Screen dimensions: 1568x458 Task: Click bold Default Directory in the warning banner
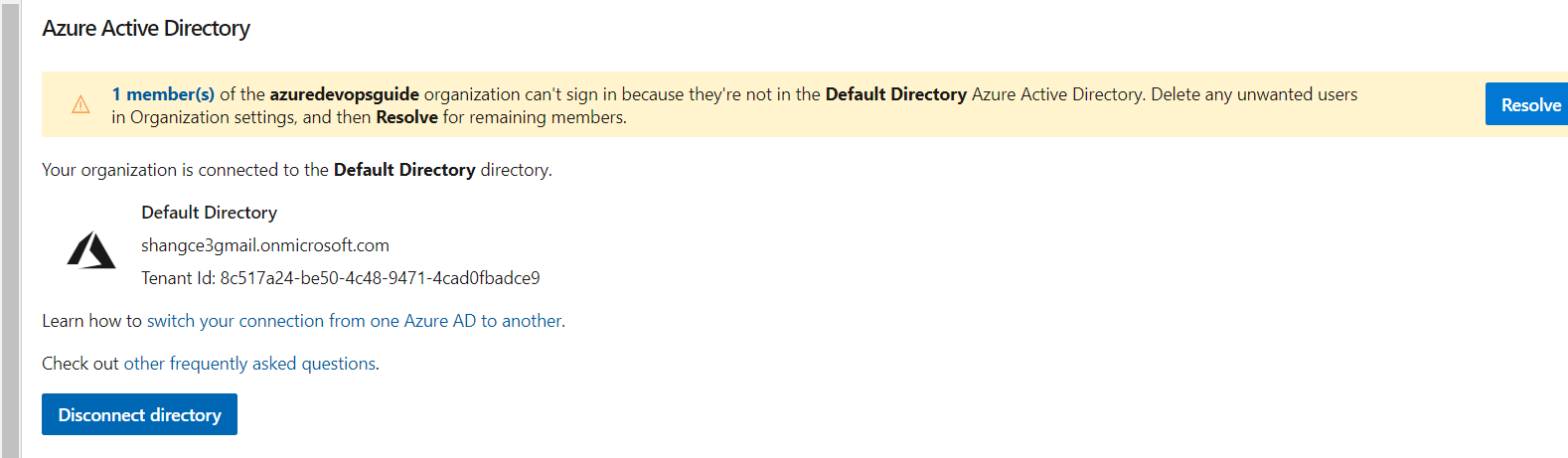click(x=895, y=94)
